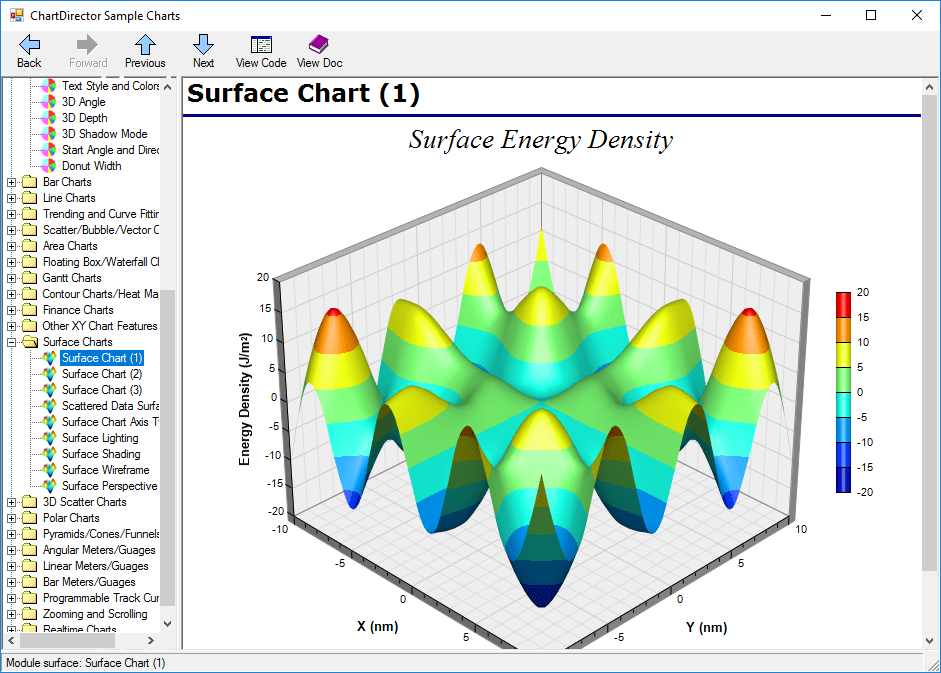Open View Doc book icon

pos(319,44)
